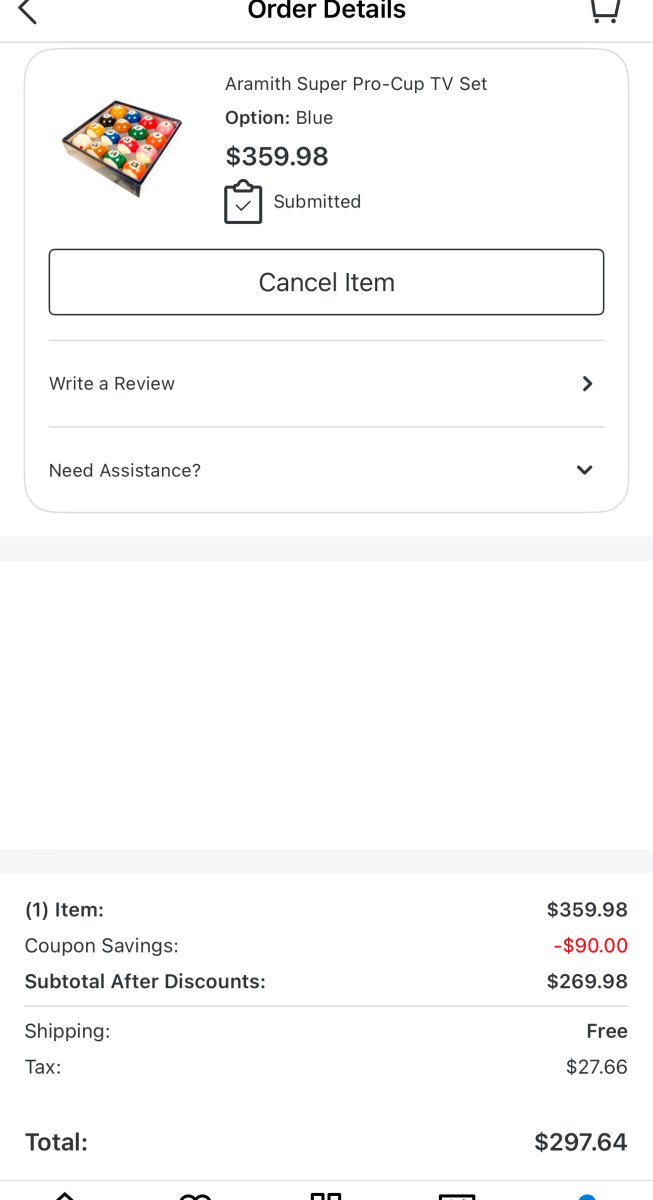Tap the red -$90.00 coupon savings amount
653x1200 pixels.
590,946
